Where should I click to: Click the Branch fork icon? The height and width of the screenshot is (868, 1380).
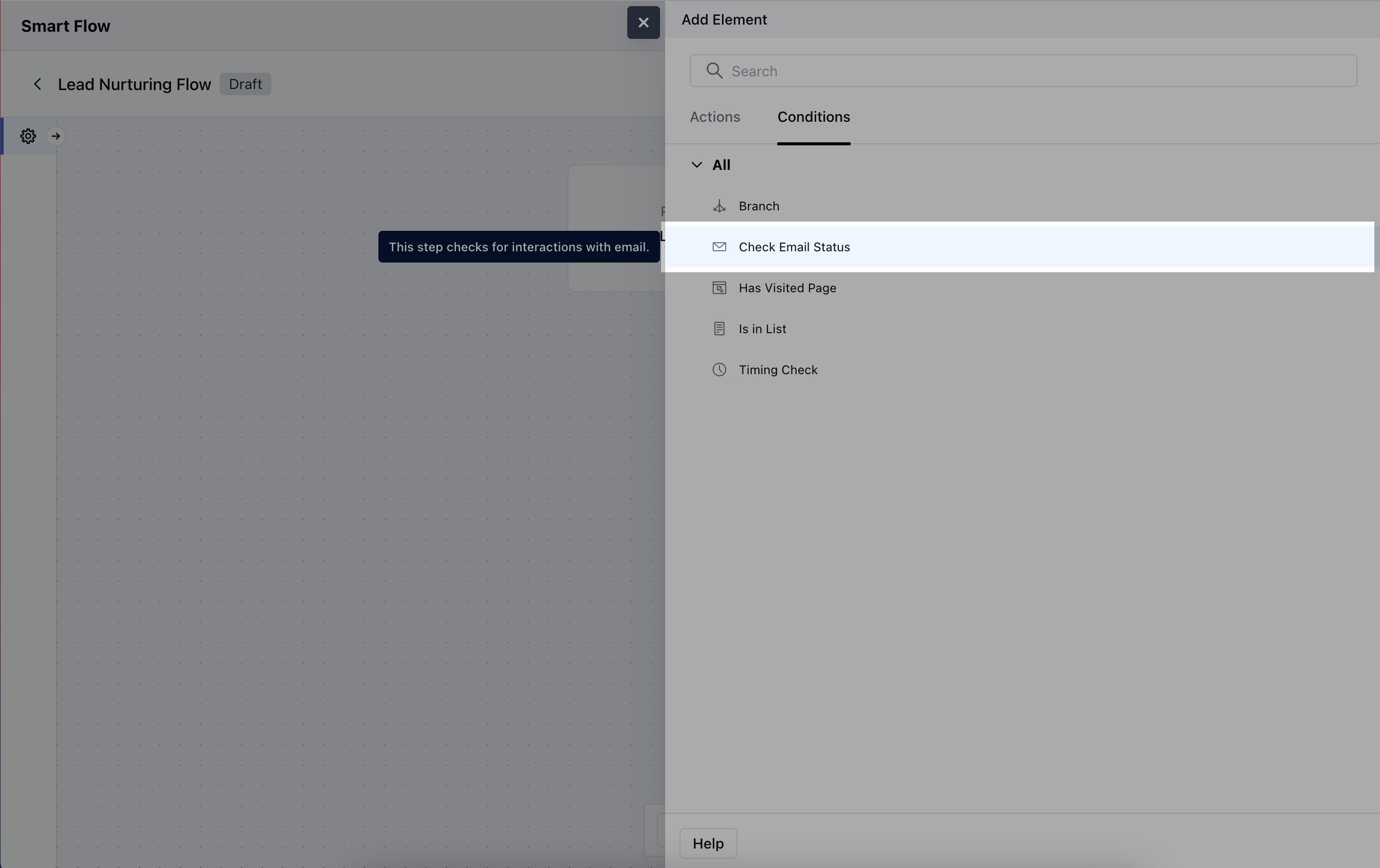(x=719, y=206)
